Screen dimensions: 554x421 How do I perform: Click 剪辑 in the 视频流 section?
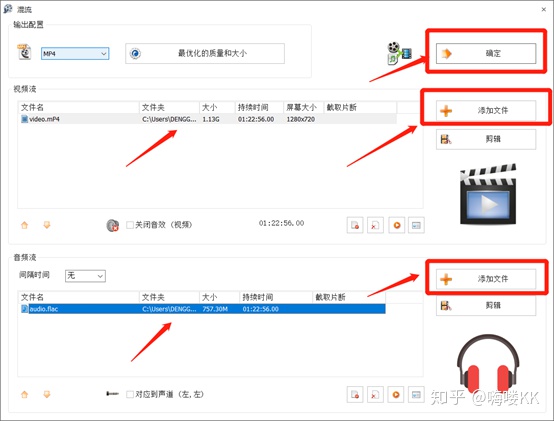486,139
